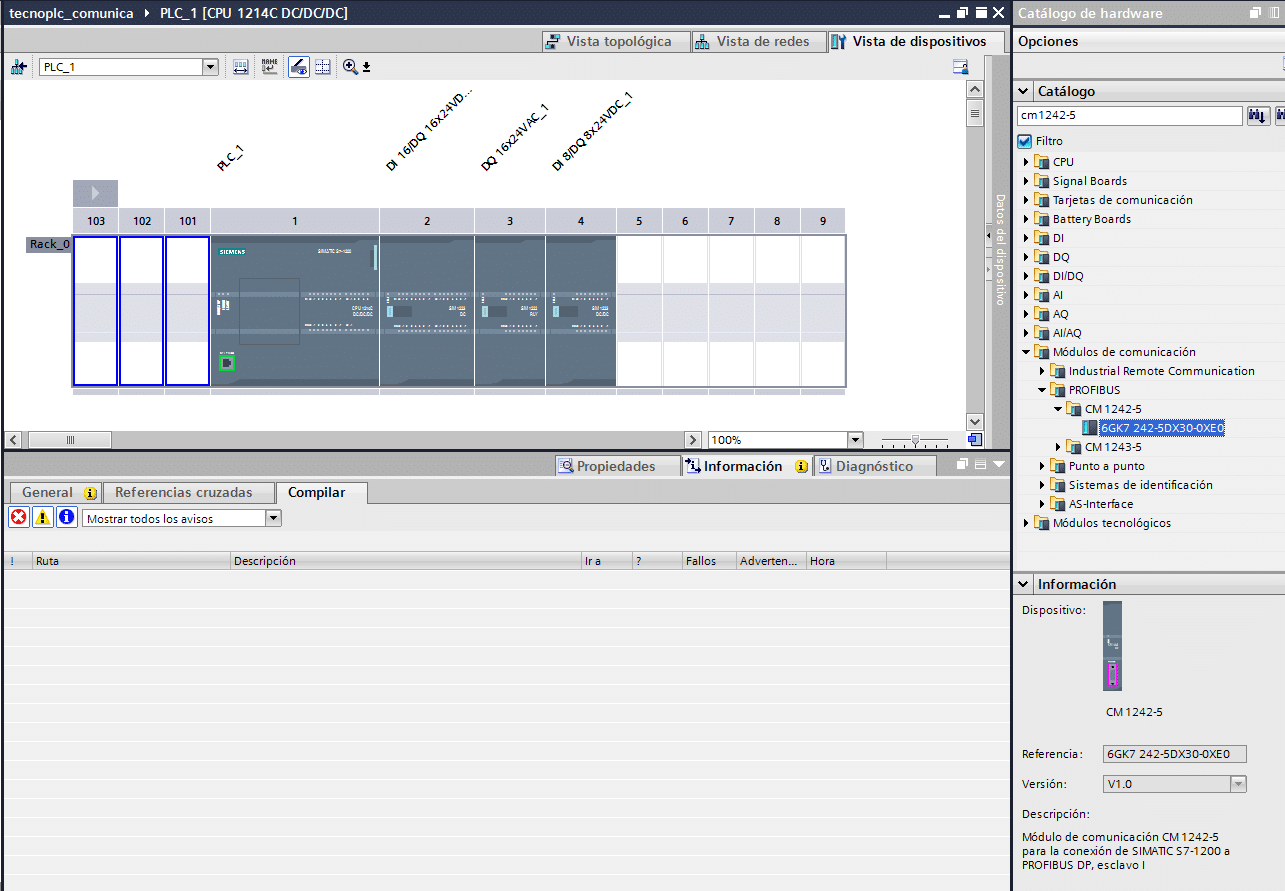The image size is (1285, 891).
Task: Click the float icon in Catálogo de hardware title
Action: click(x=1256, y=13)
